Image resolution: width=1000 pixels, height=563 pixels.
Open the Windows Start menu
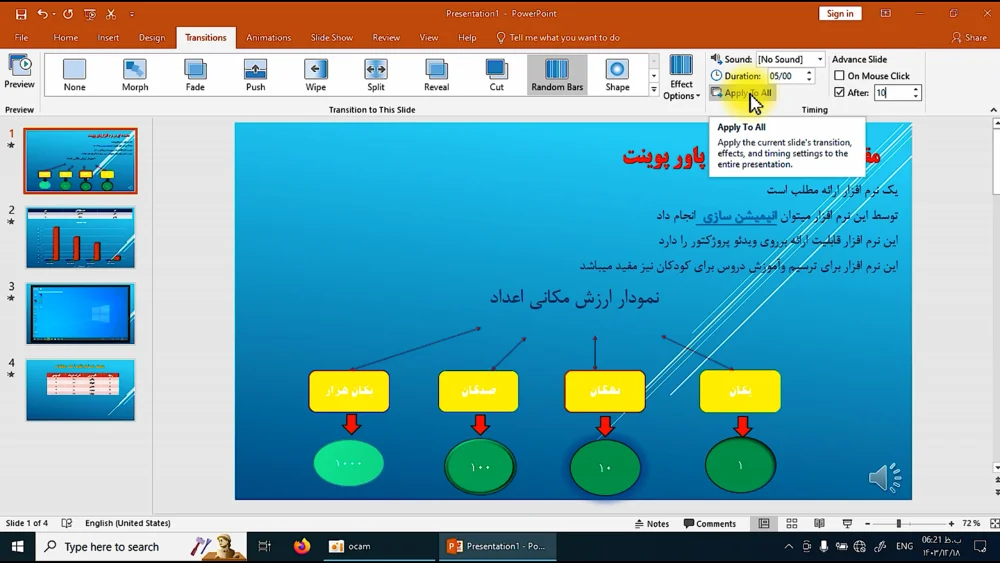point(17,546)
